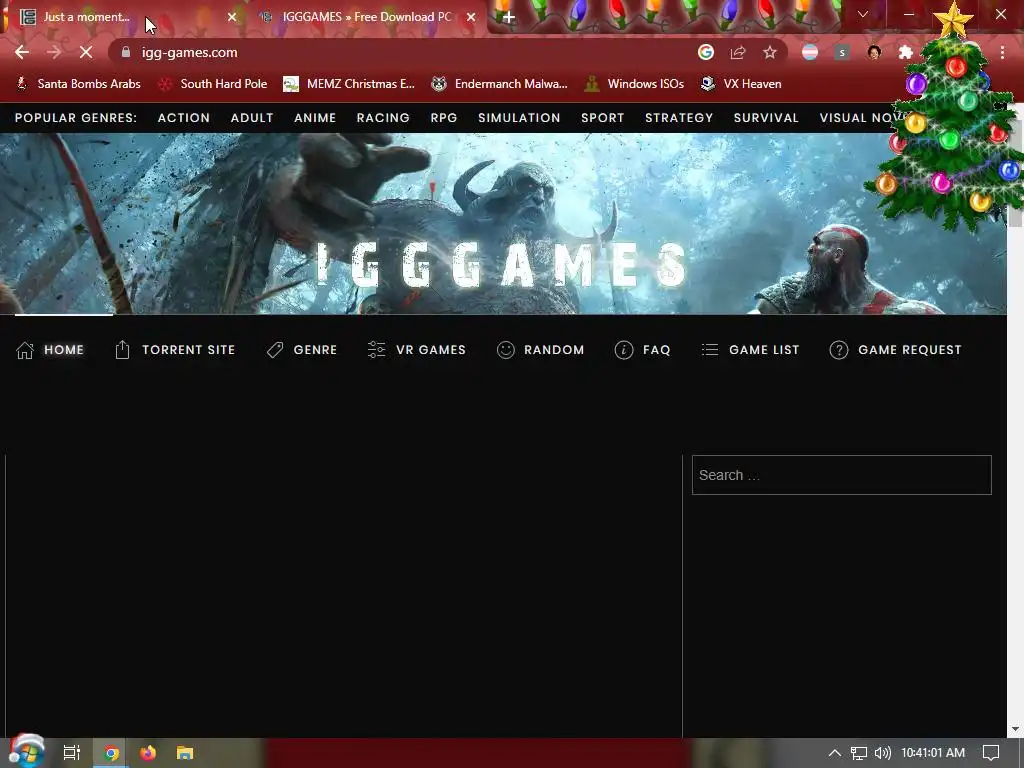Click the site Search field
The width and height of the screenshot is (1024, 768).
pyautogui.click(x=842, y=475)
